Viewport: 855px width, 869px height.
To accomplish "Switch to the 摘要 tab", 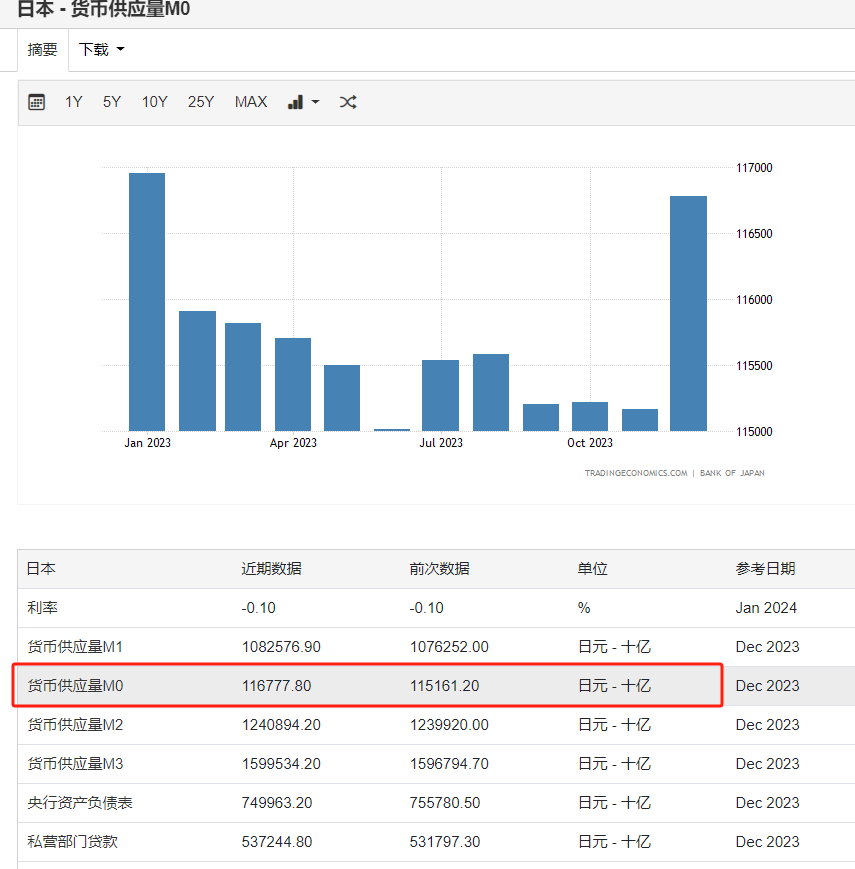I will (x=43, y=50).
